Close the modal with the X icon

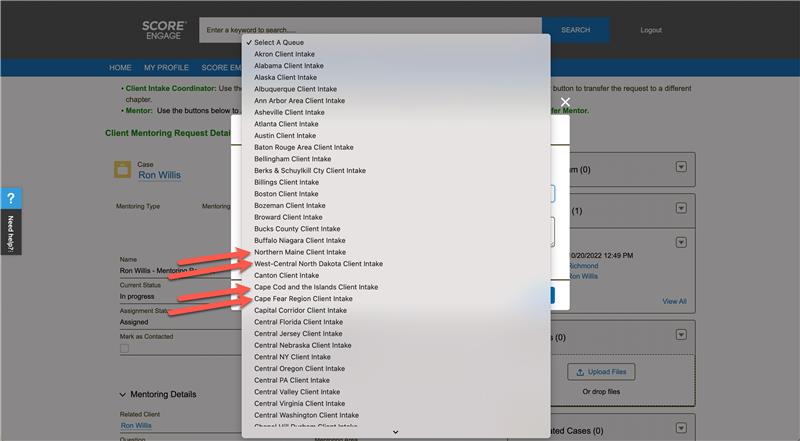[565, 102]
